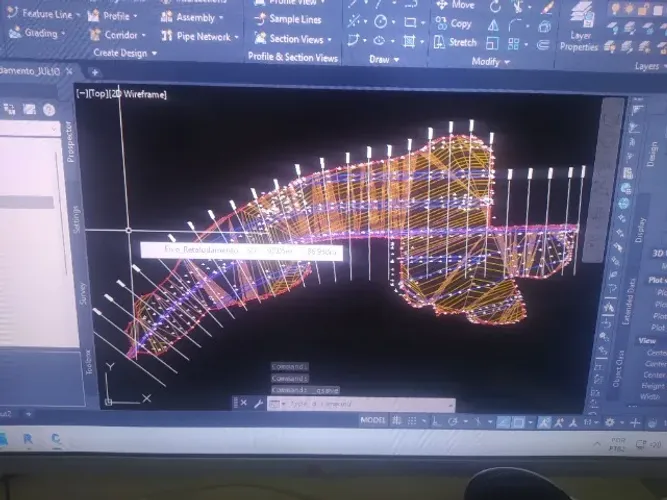
Task: Click the Offset tool icon
Action: pyautogui.click(x=543, y=45)
